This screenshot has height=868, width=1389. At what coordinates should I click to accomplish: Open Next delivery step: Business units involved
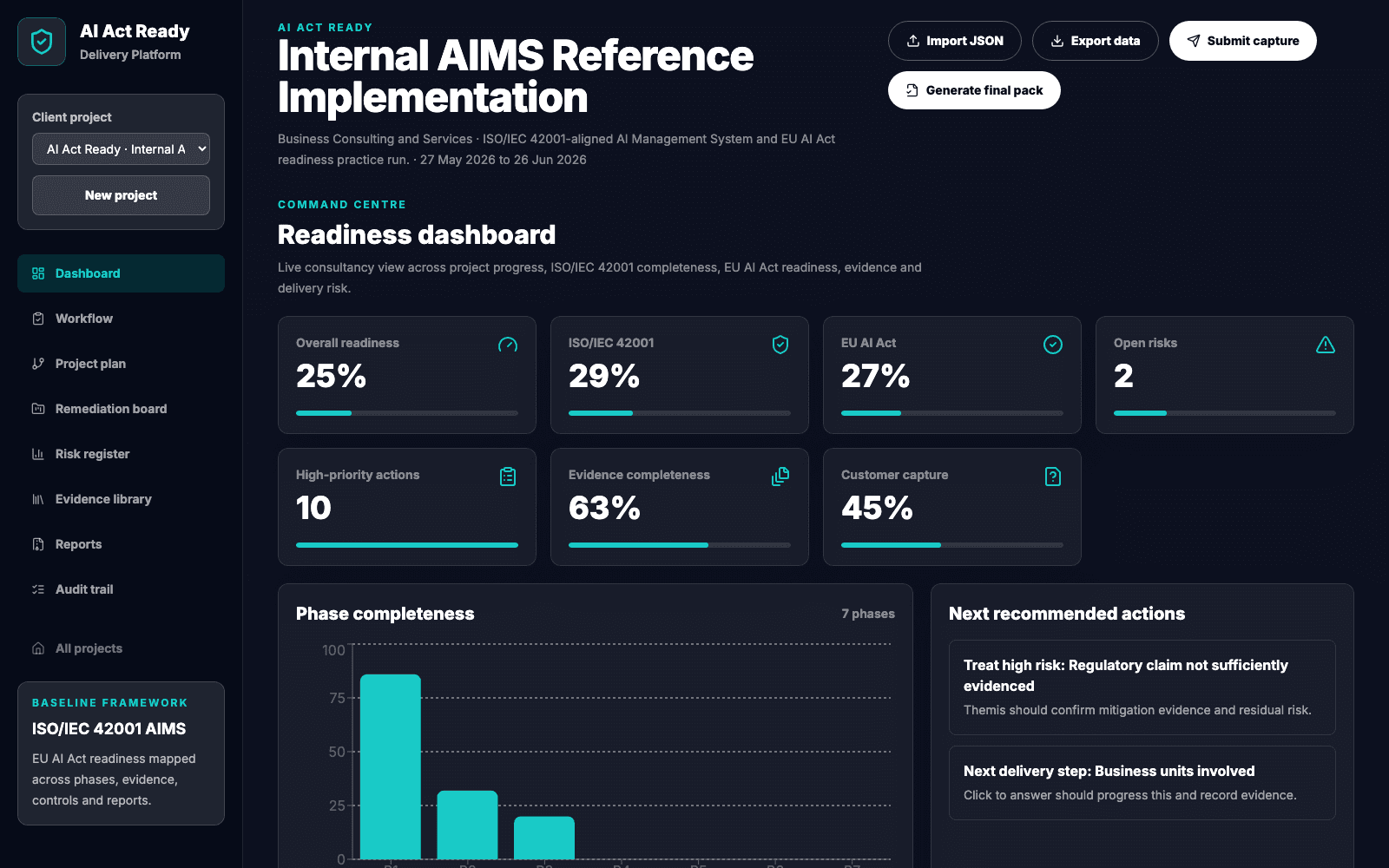coord(1142,783)
